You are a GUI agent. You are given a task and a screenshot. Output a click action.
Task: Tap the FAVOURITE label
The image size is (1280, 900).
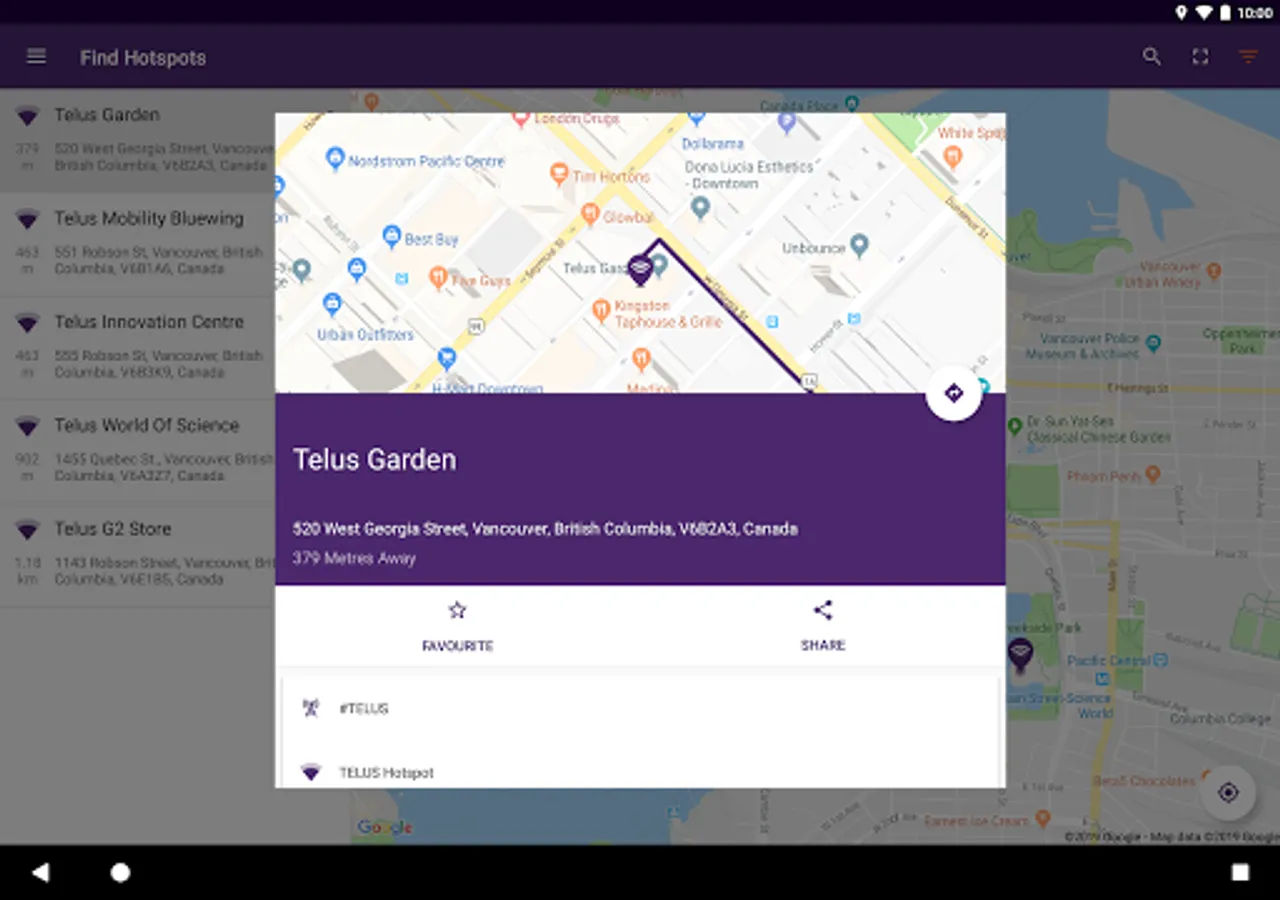tap(457, 646)
